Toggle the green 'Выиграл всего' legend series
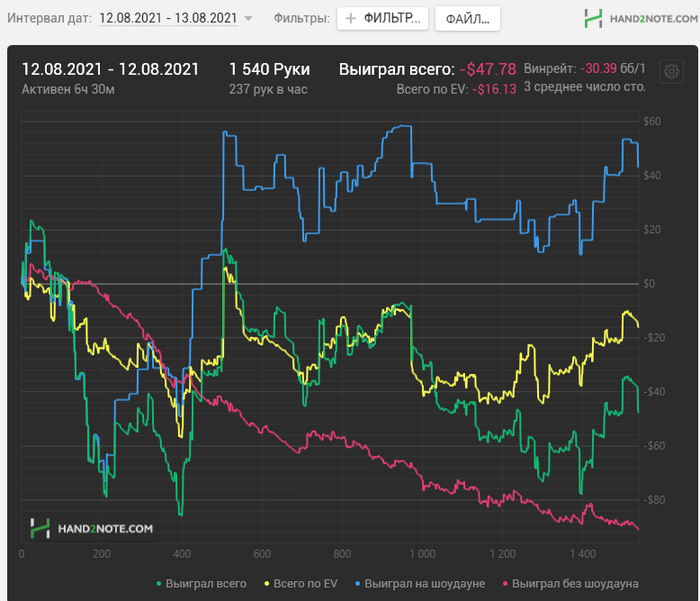The height and width of the screenshot is (601, 700). click(202, 583)
